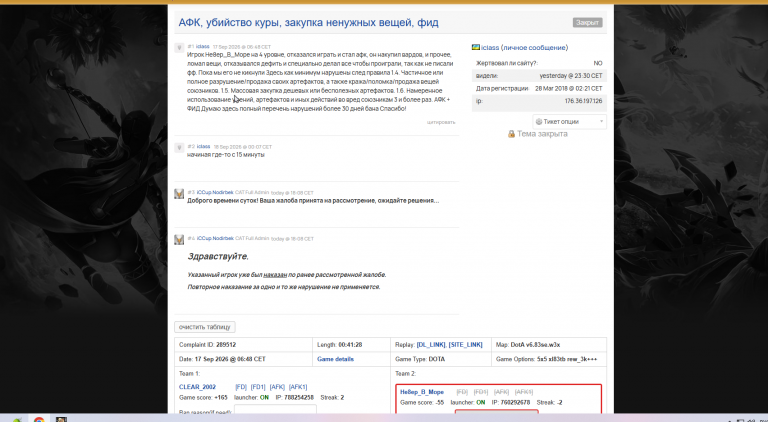This screenshot has width=768, height=422.
Task: Open the iclass profile link in sidebar
Action: (490, 47)
